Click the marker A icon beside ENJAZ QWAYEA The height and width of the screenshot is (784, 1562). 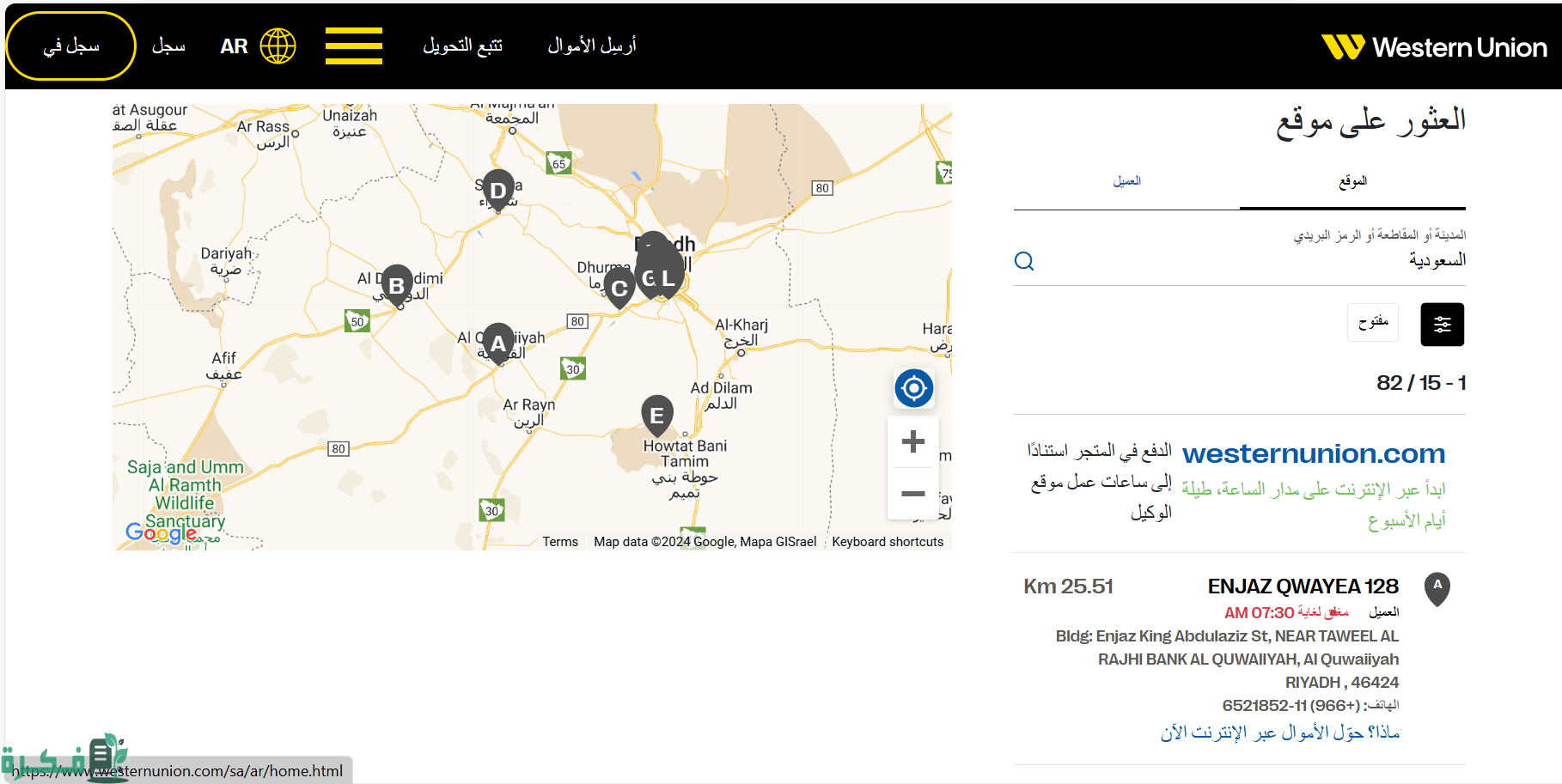(x=1437, y=589)
